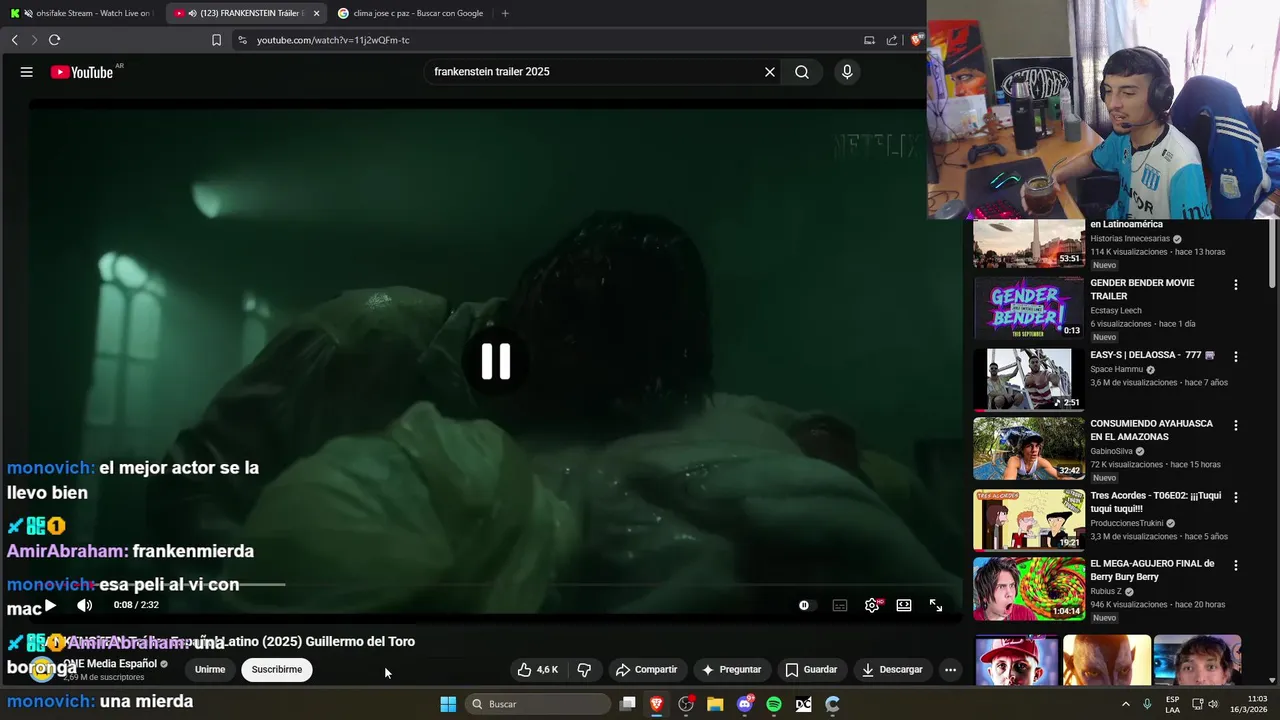Image resolution: width=1280 pixels, height=720 pixels.
Task: Click the play button in player controls
Action: point(50,605)
